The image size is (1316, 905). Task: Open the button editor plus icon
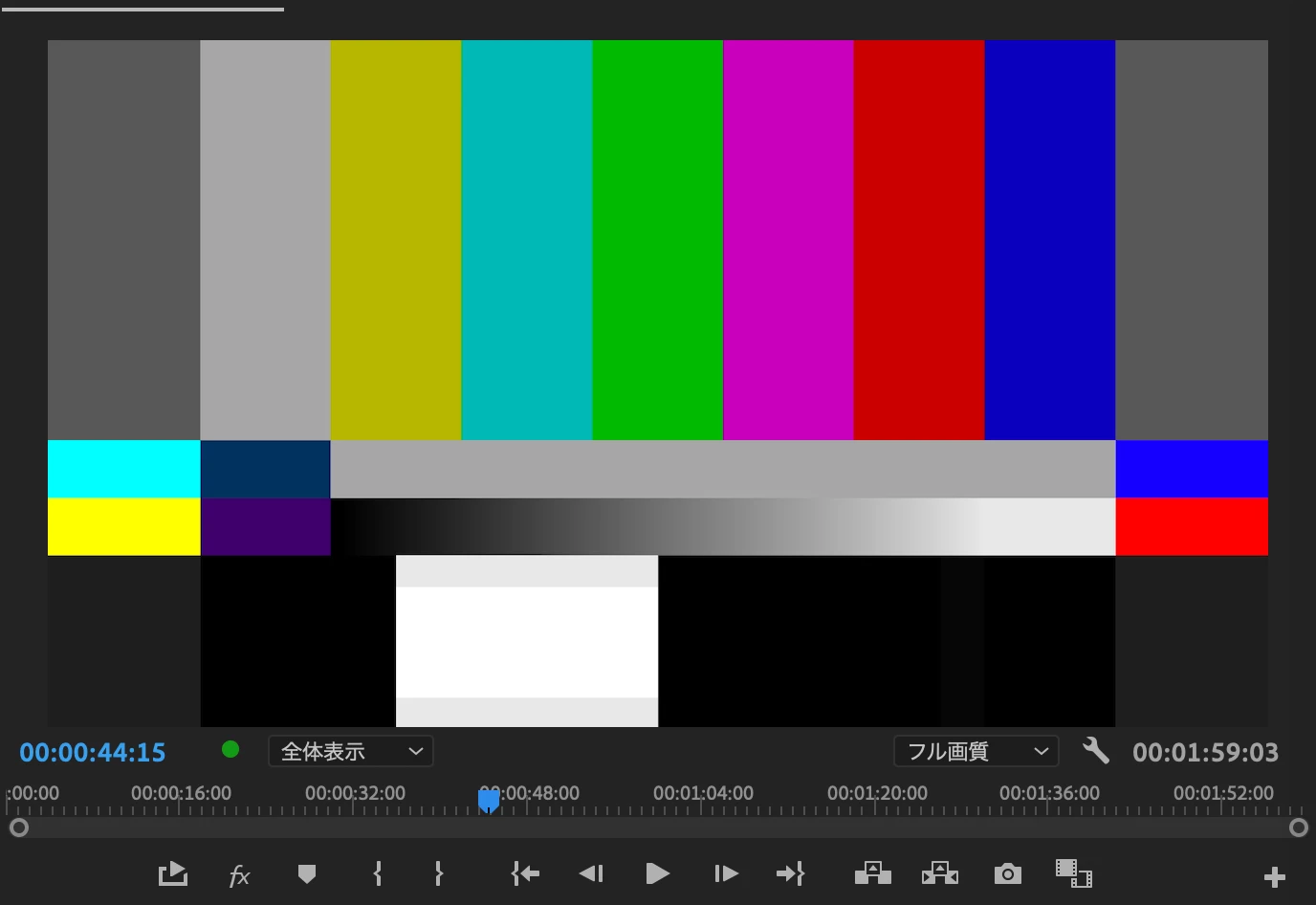point(1274,876)
